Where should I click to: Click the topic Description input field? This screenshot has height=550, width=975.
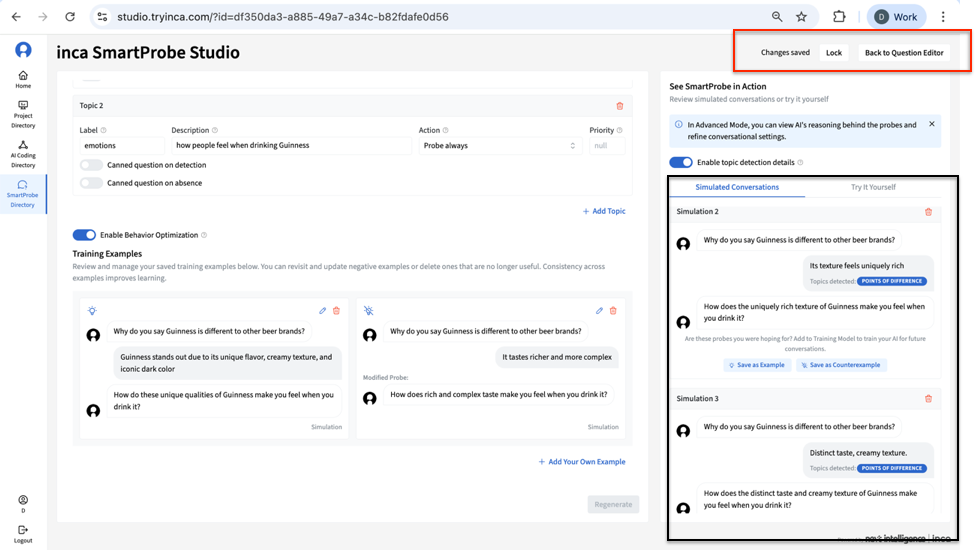click(x=290, y=146)
